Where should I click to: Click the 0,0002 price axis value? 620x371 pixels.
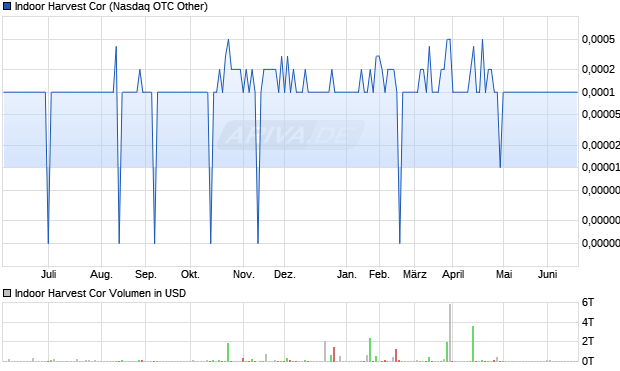click(x=598, y=69)
